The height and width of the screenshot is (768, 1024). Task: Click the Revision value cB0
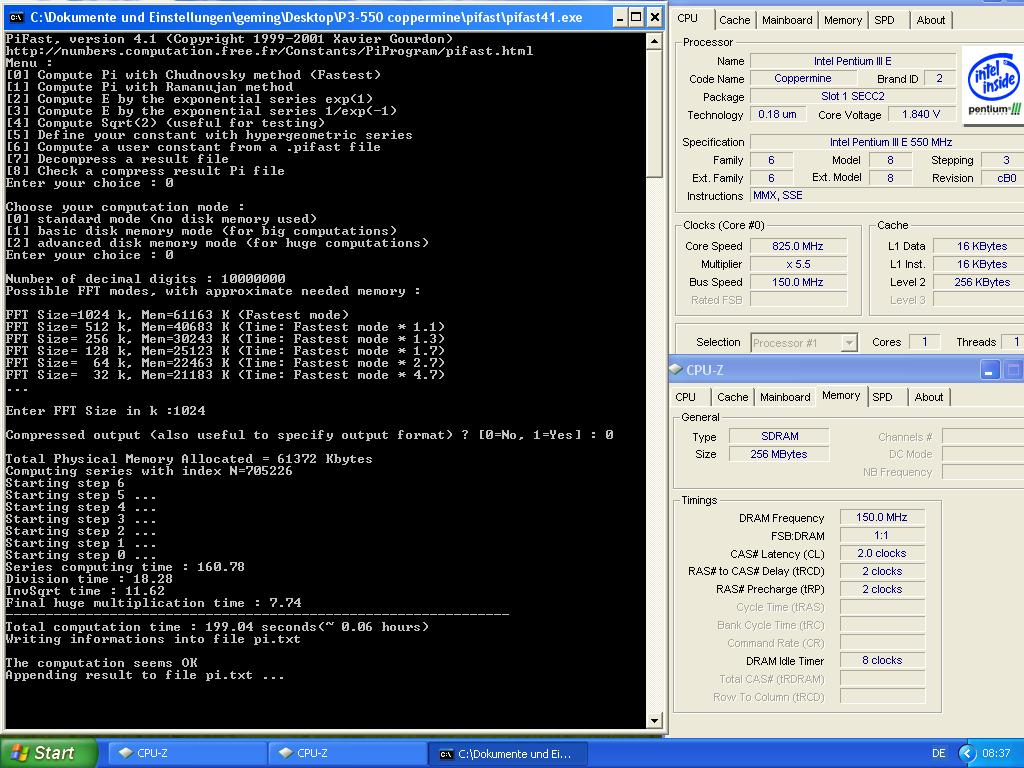[x=1004, y=178]
